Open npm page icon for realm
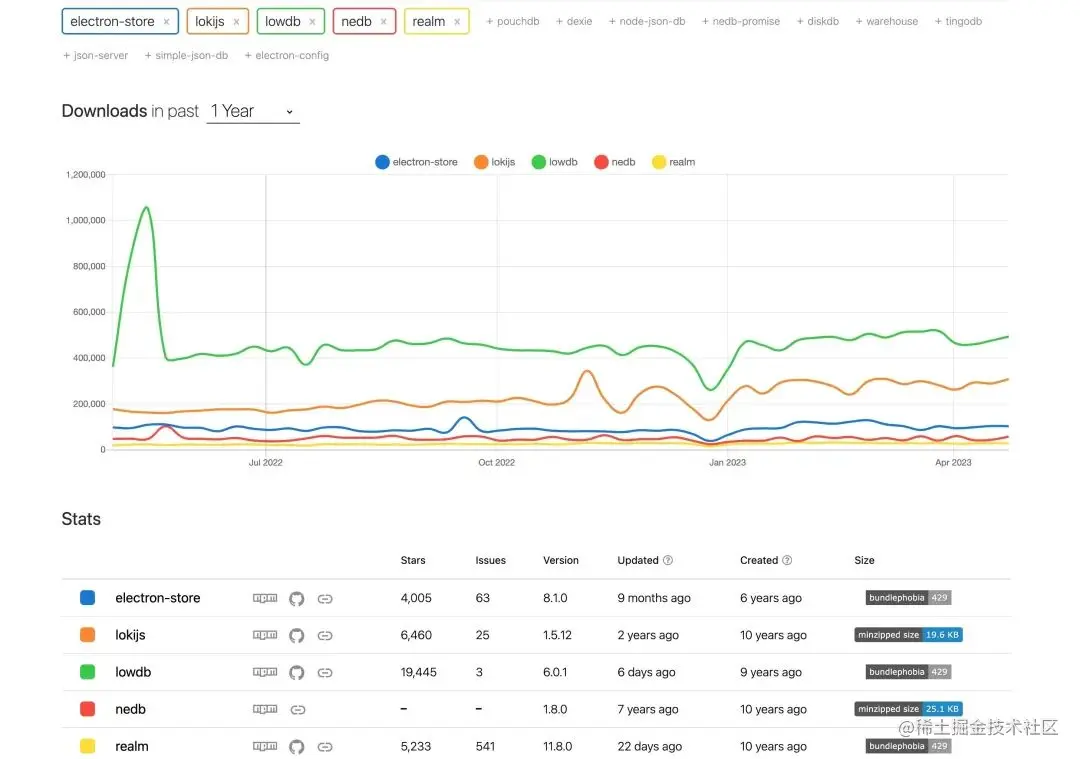Viewport: 1080px width, 759px height. click(264, 746)
